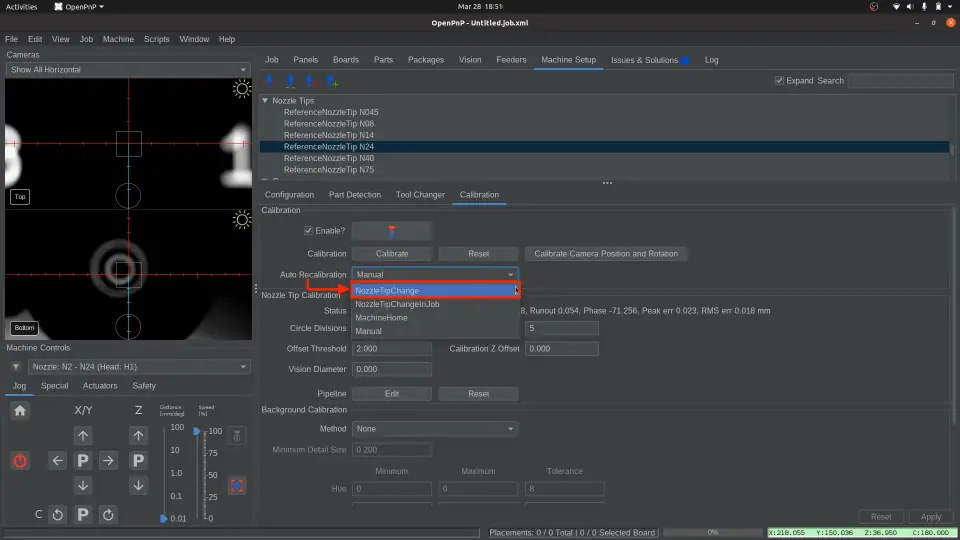The height and width of the screenshot is (540, 960).
Task: Switch to the Tool Changer tab
Action: click(x=420, y=195)
